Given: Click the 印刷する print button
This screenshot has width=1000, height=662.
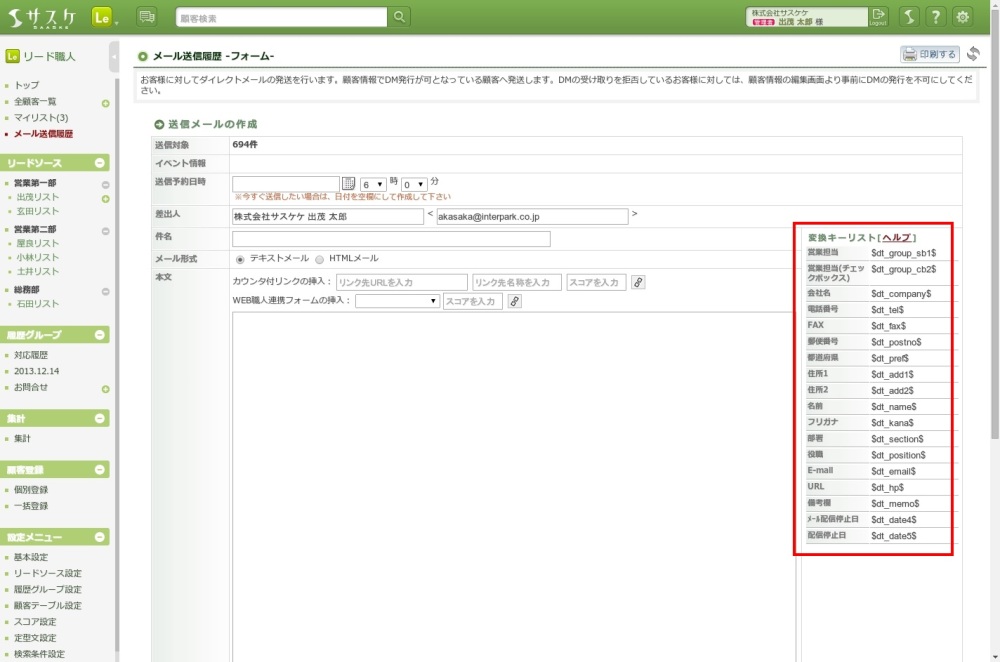Looking at the screenshot, I should [x=930, y=54].
